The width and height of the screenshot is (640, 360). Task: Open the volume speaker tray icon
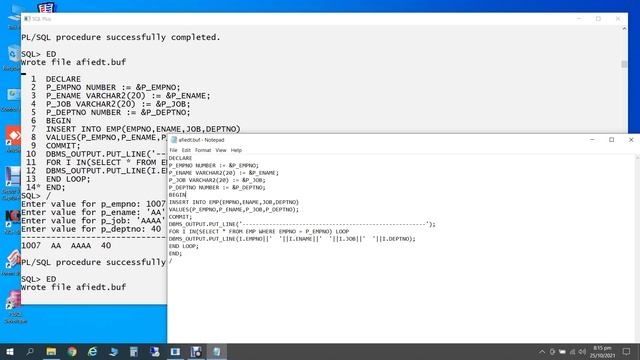click(582, 351)
